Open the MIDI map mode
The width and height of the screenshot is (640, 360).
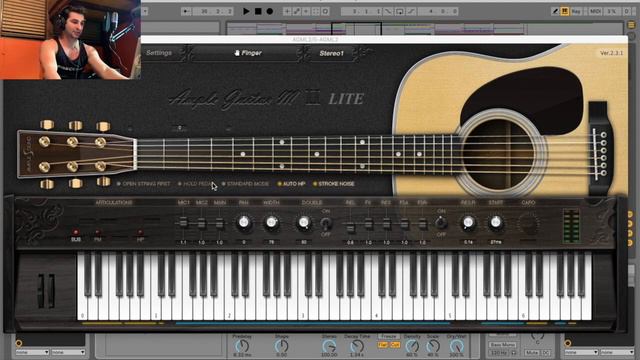coord(595,11)
